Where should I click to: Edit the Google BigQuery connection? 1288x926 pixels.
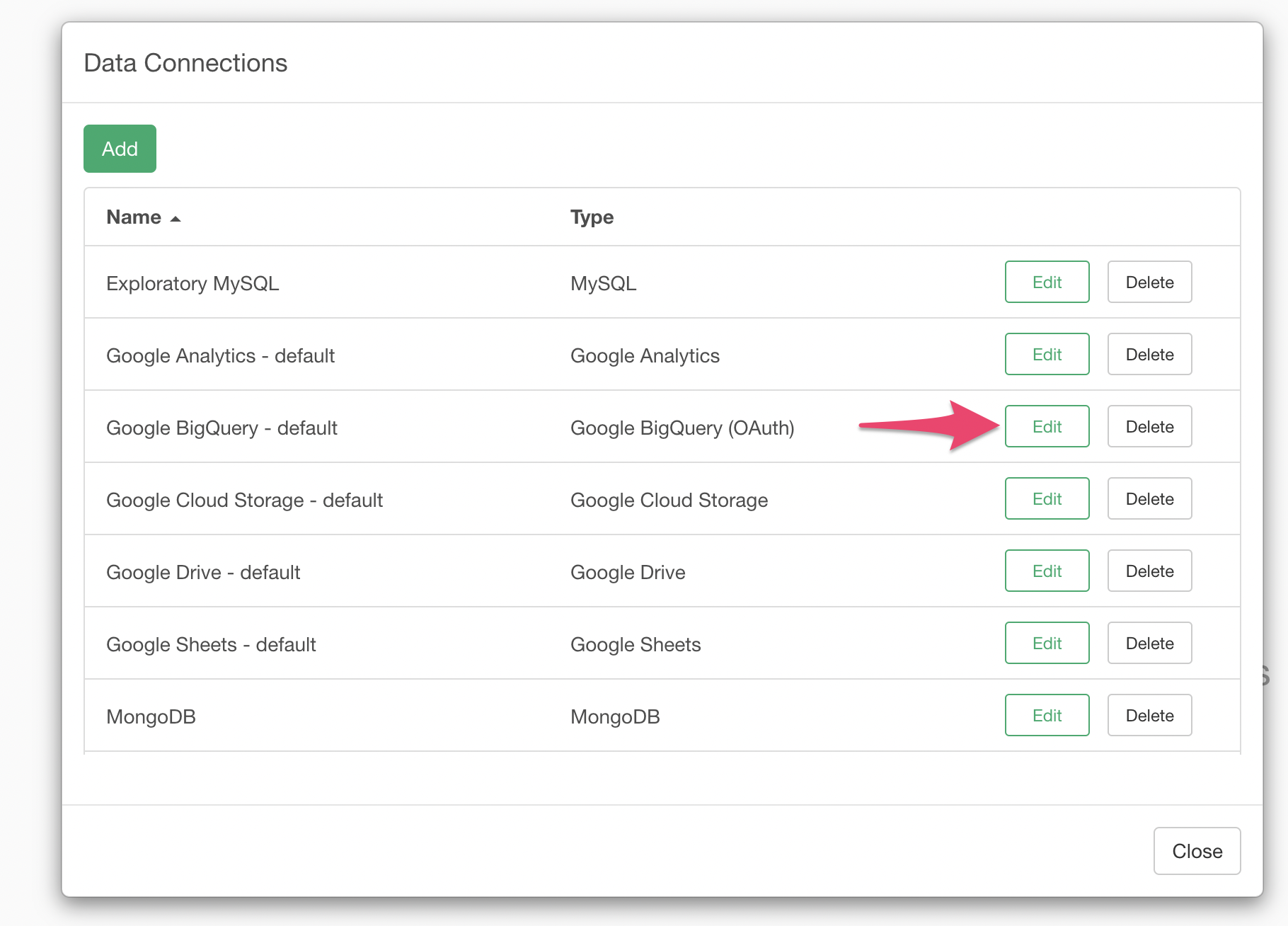pyautogui.click(x=1047, y=426)
